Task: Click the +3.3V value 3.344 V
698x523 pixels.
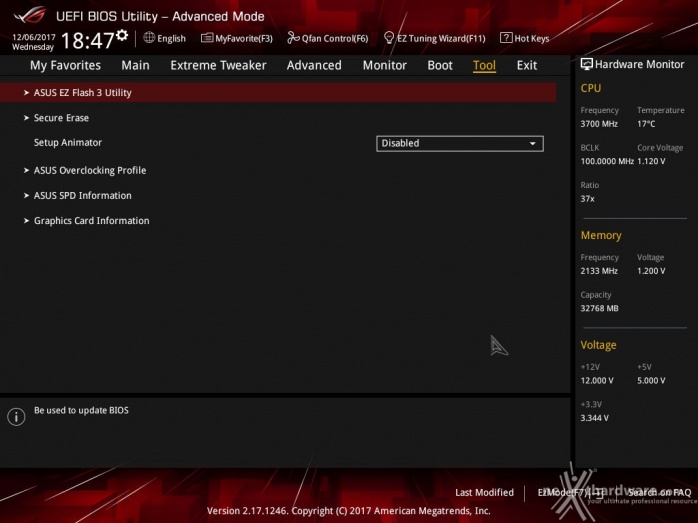Action: [595, 418]
